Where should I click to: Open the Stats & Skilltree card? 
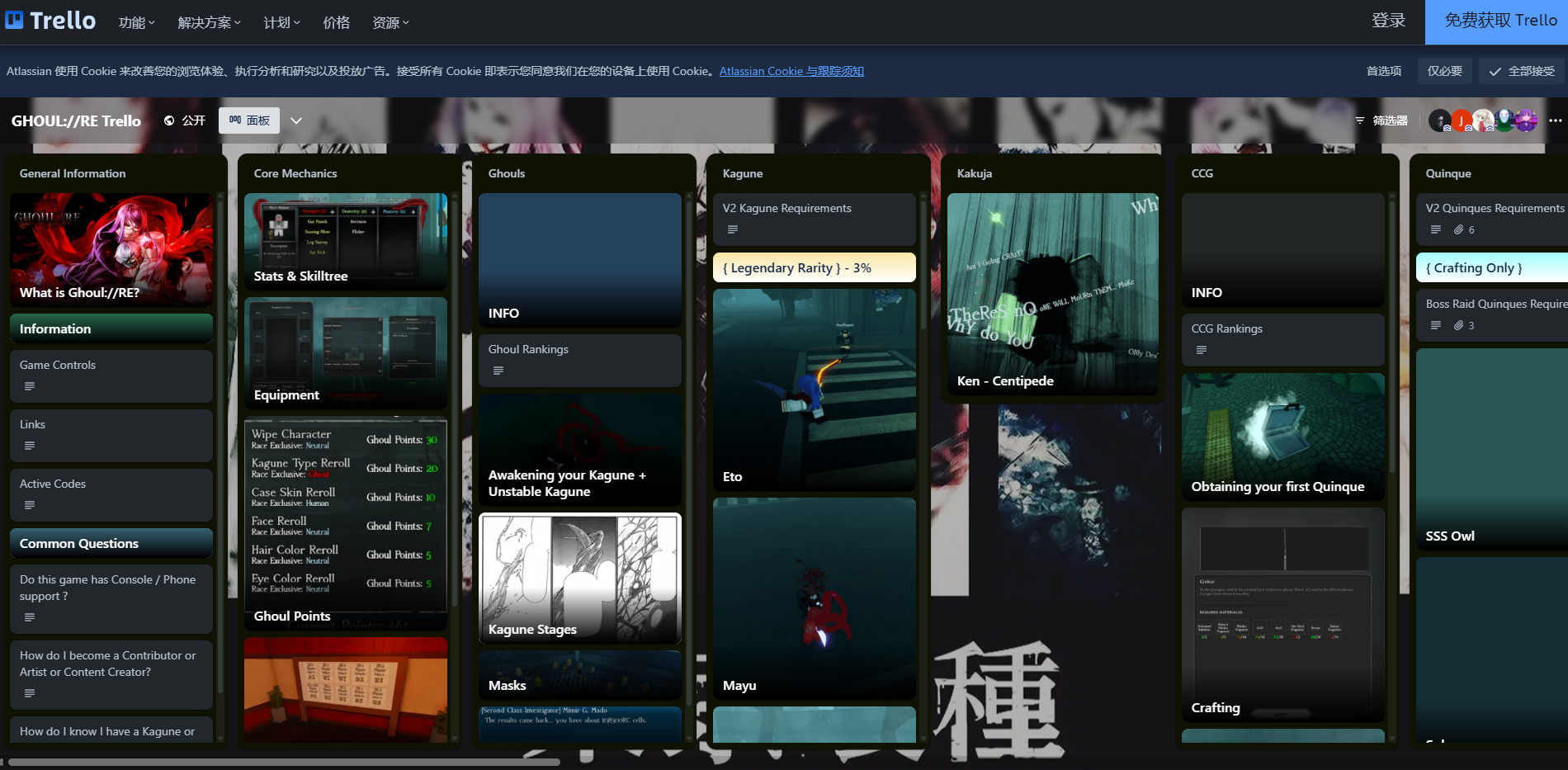[x=346, y=242]
